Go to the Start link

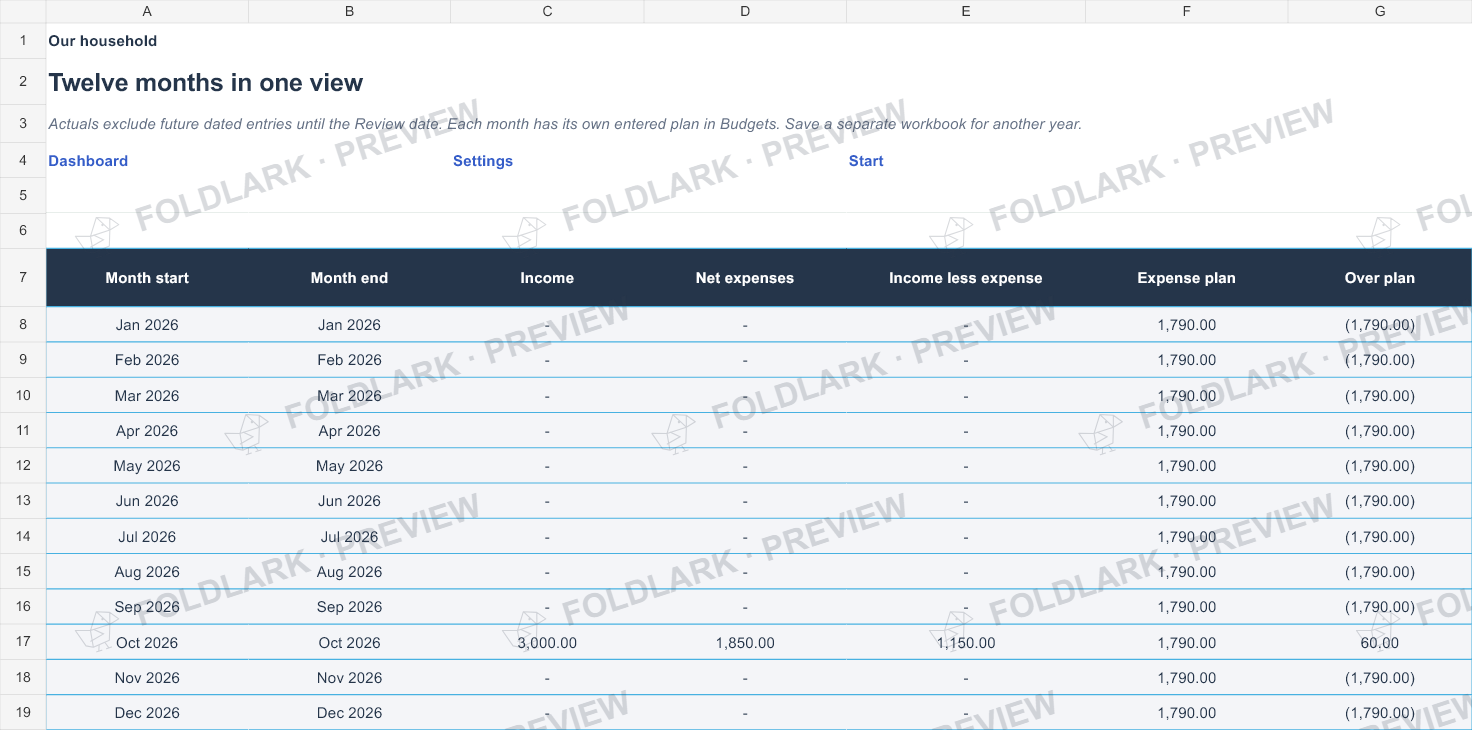[866, 161]
